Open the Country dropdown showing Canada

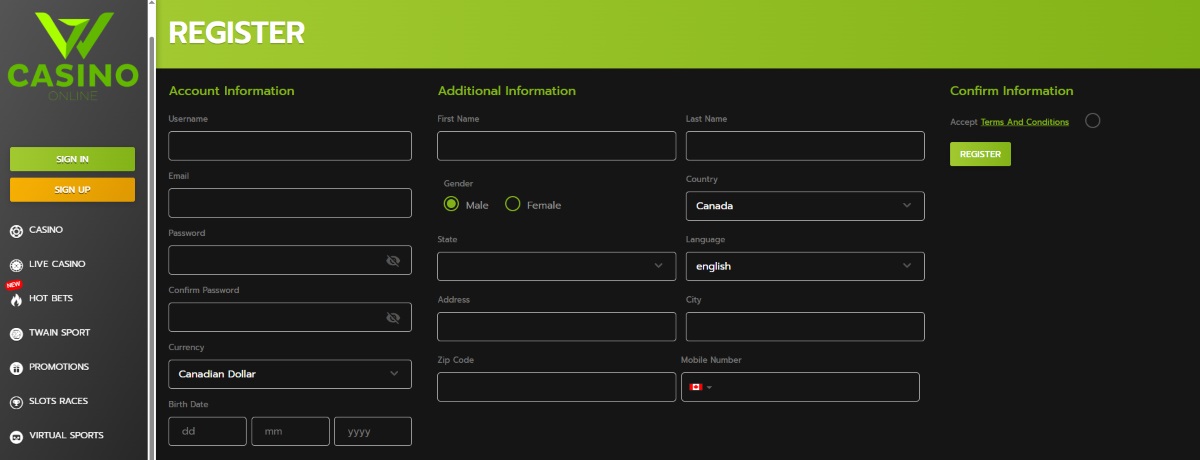coord(805,206)
